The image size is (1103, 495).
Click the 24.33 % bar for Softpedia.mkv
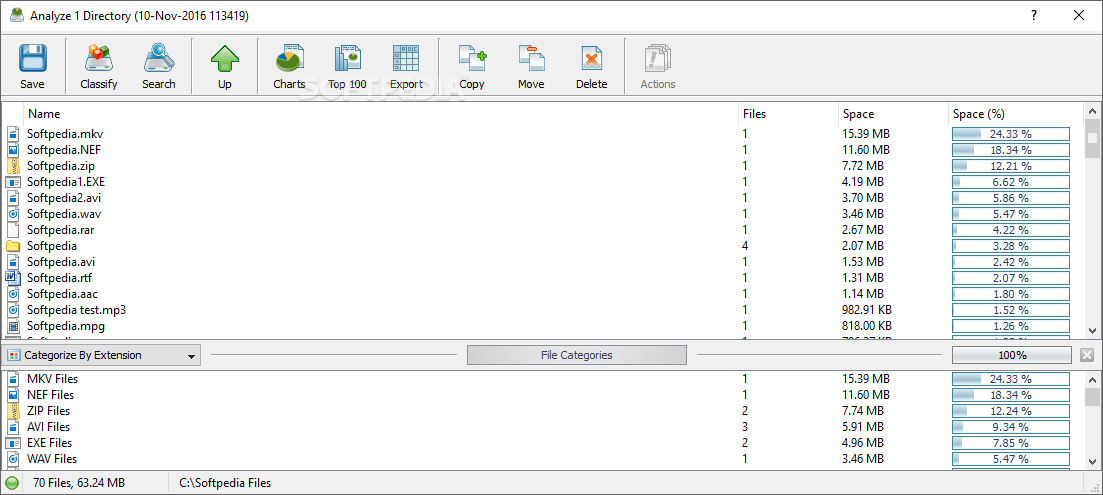coord(1011,134)
